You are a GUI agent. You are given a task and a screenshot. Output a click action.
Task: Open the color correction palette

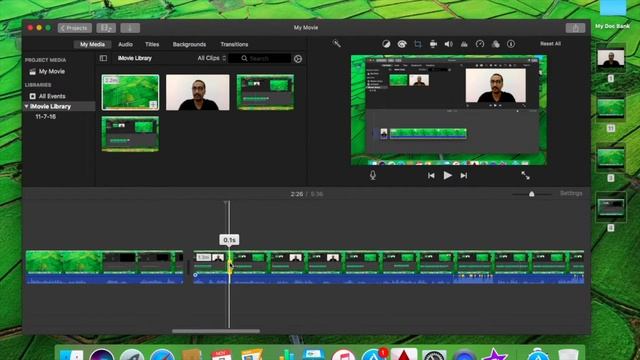tap(402, 44)
